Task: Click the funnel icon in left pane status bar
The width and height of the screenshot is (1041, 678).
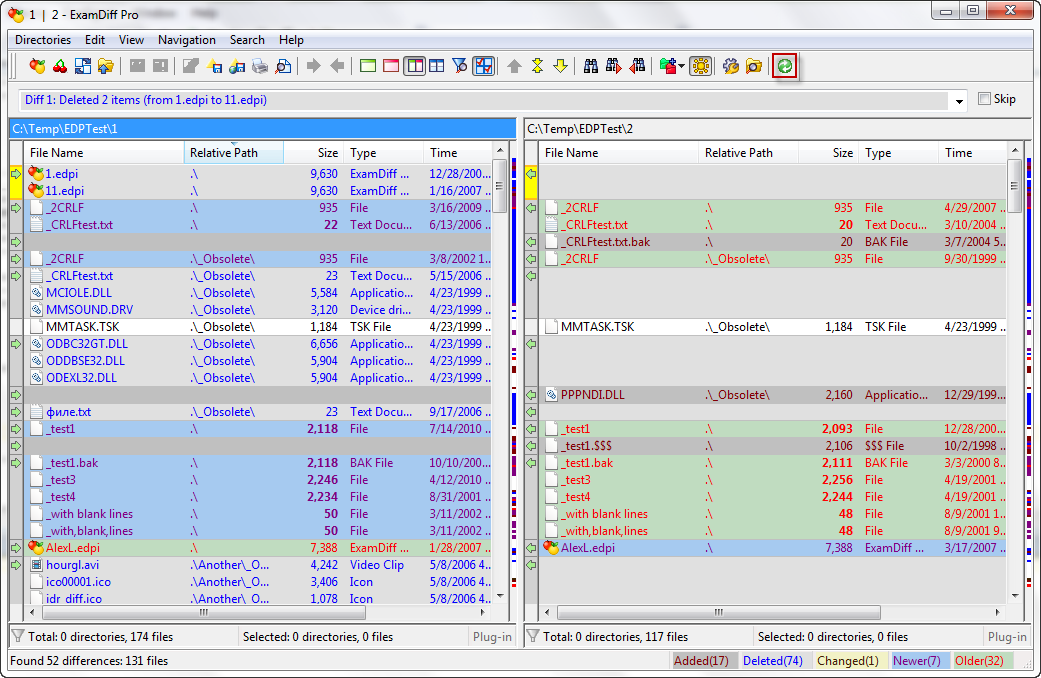Action: (x=18, y=636)
